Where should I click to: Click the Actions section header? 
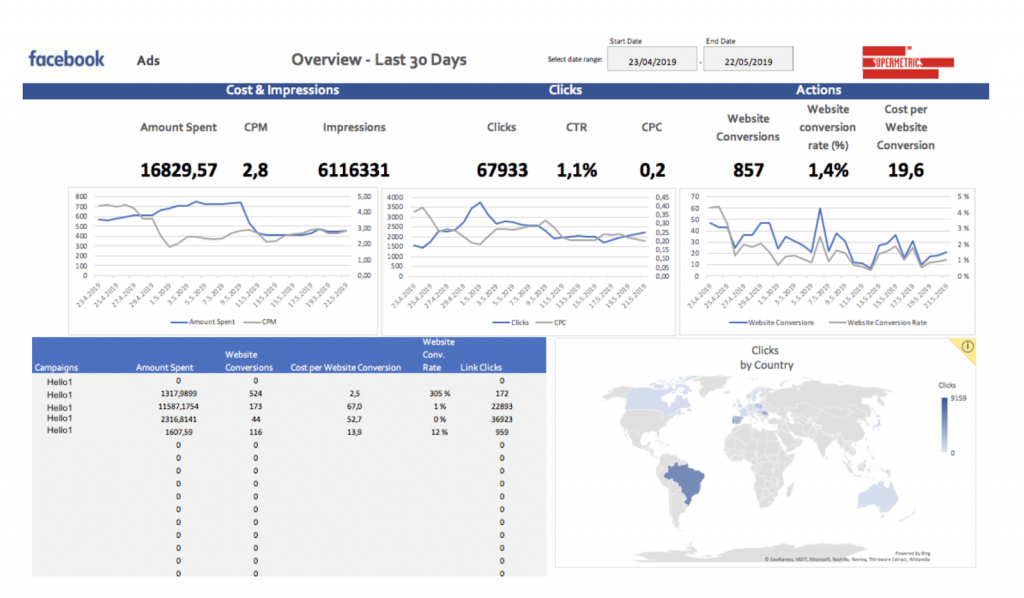[818, 90]
